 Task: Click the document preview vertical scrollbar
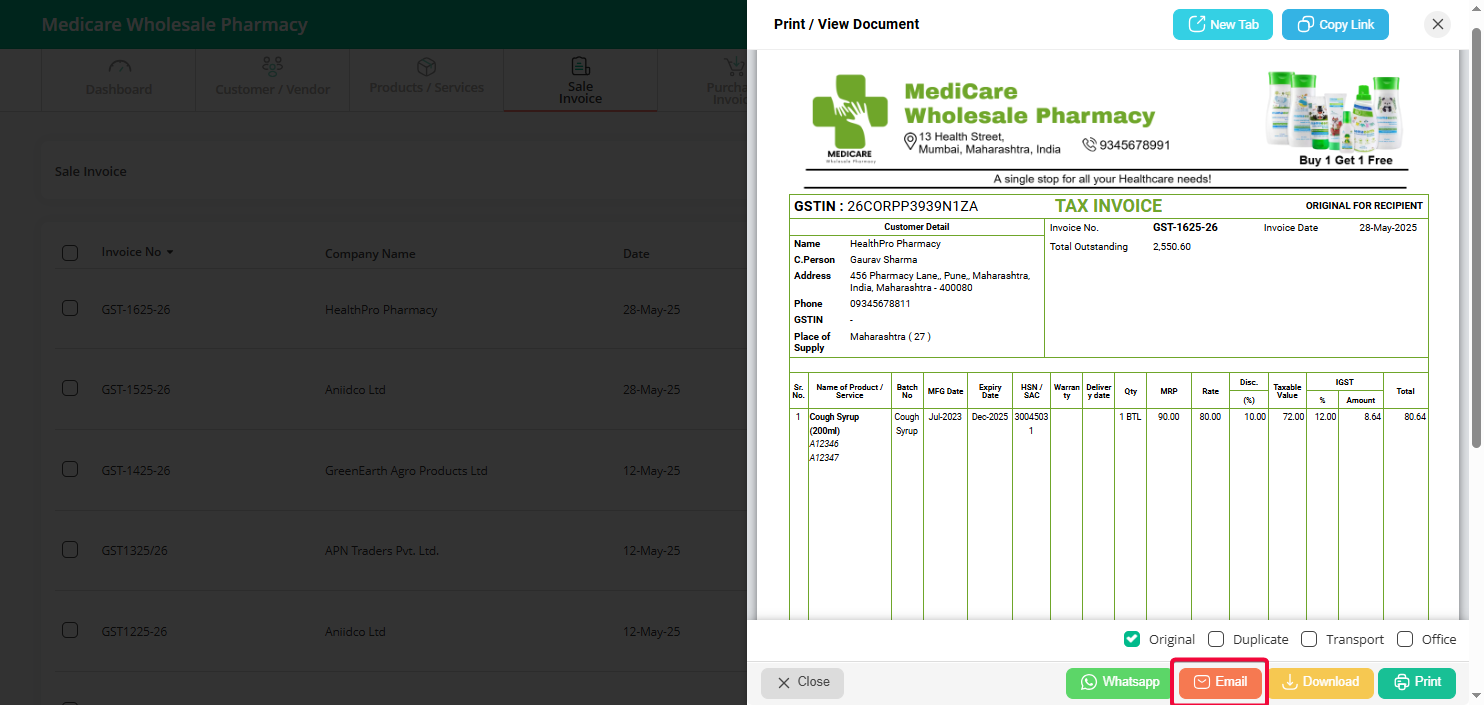[x=1477, y=240]
